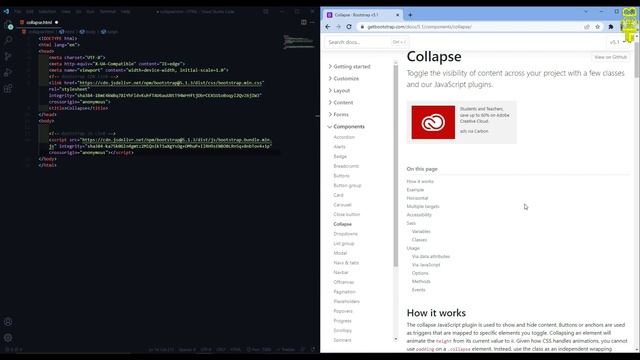Open a new Chrome tab
640x360 pixels.
click(410, 15)
